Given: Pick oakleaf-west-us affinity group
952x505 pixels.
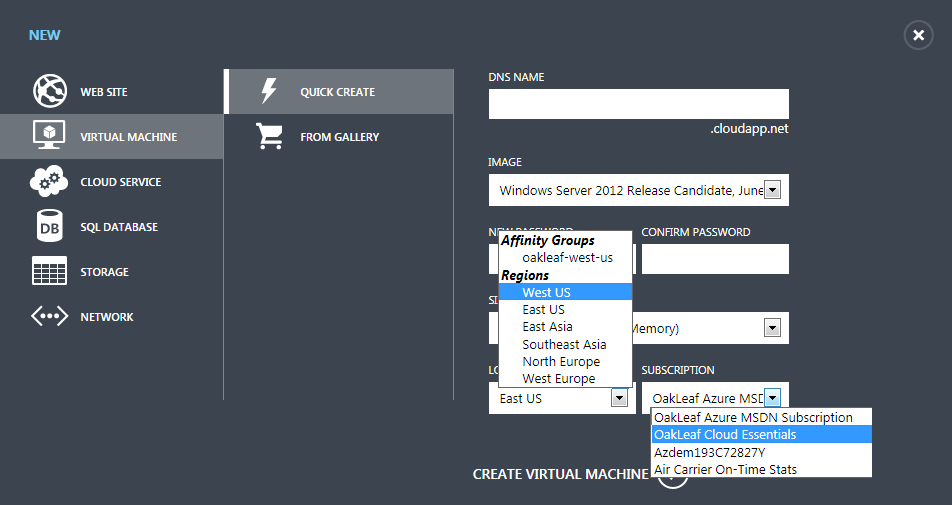Looking at the screenshot, I should [565, 257].
